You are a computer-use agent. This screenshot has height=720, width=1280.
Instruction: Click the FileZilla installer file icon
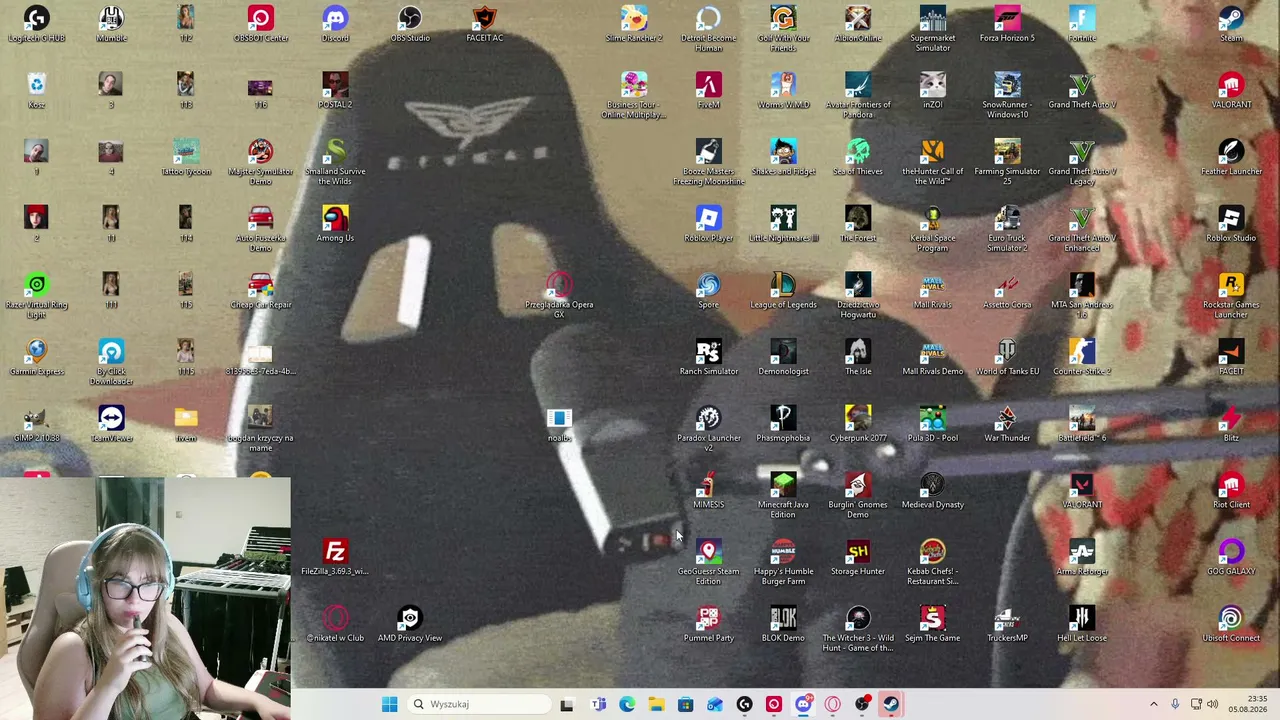click(335, 559)
